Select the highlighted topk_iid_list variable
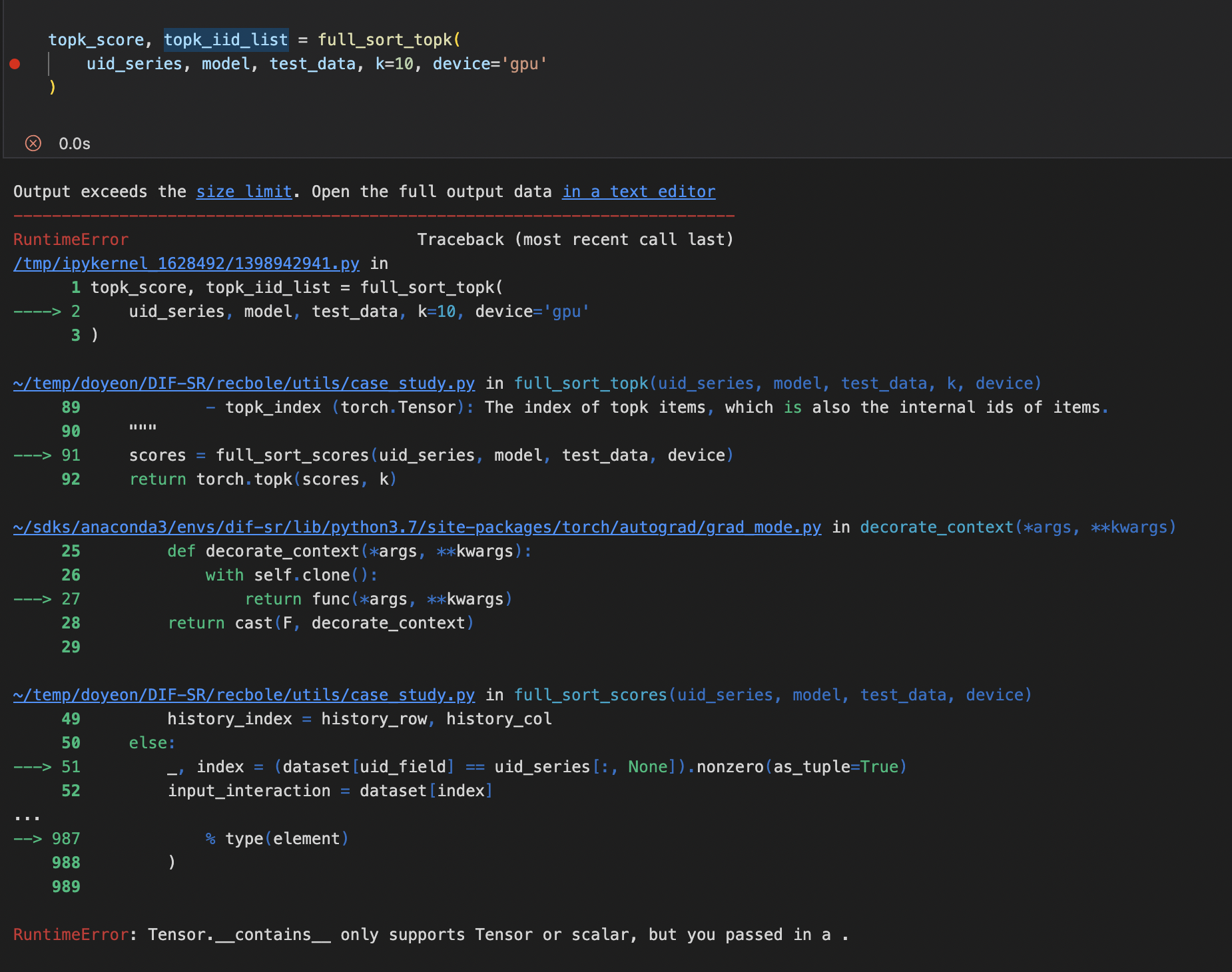The width and height of the screenshot is (1232, 972). point(226,39)
